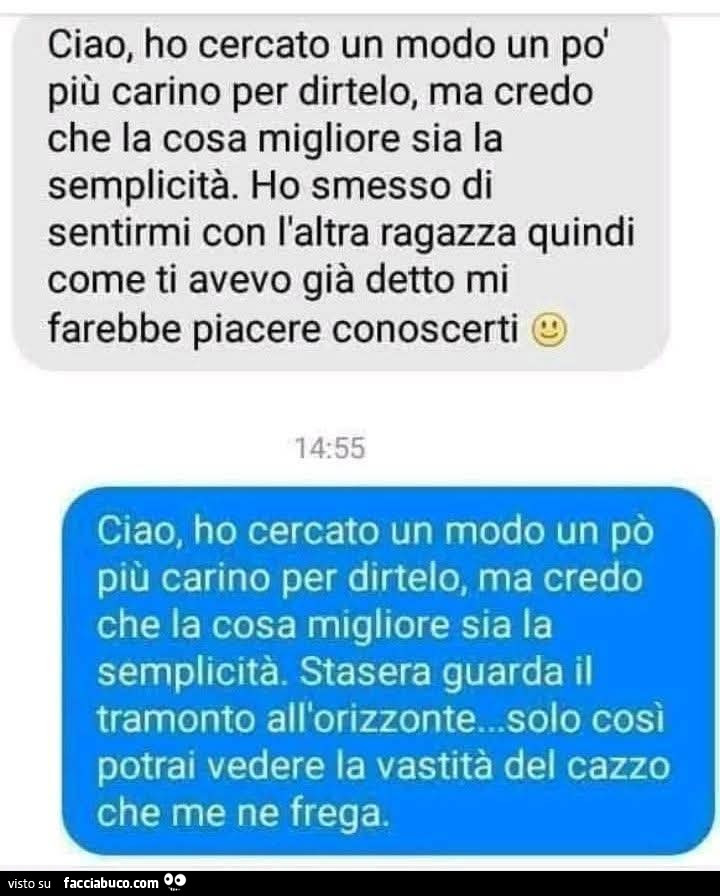This screenshot has height=896, width=720.
Task: Click "come ti avevo già detto mi" line
Action: pyautogui.click(x=278, y=281)
